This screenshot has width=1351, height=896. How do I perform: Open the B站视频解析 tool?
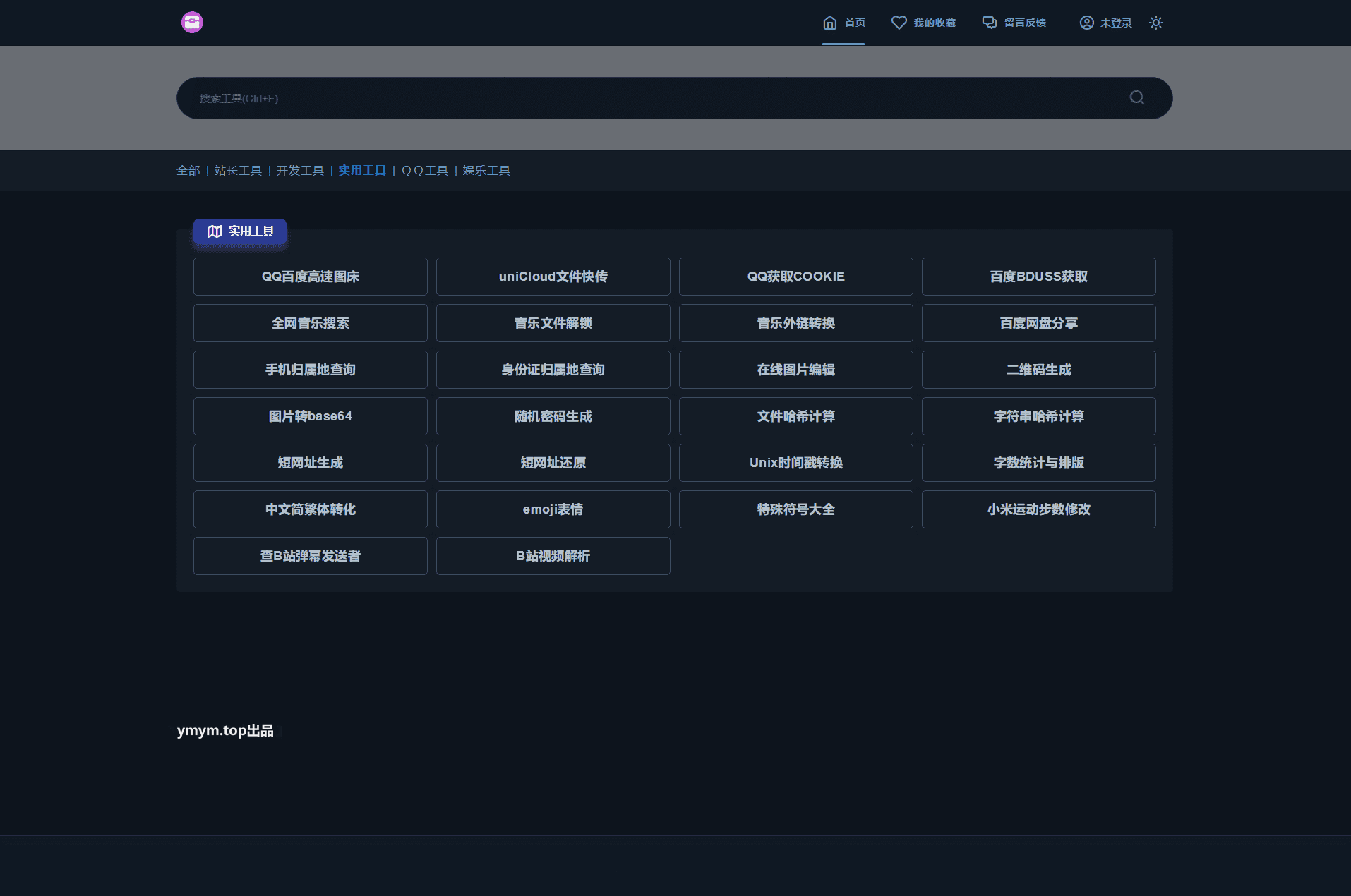point(553,556)
